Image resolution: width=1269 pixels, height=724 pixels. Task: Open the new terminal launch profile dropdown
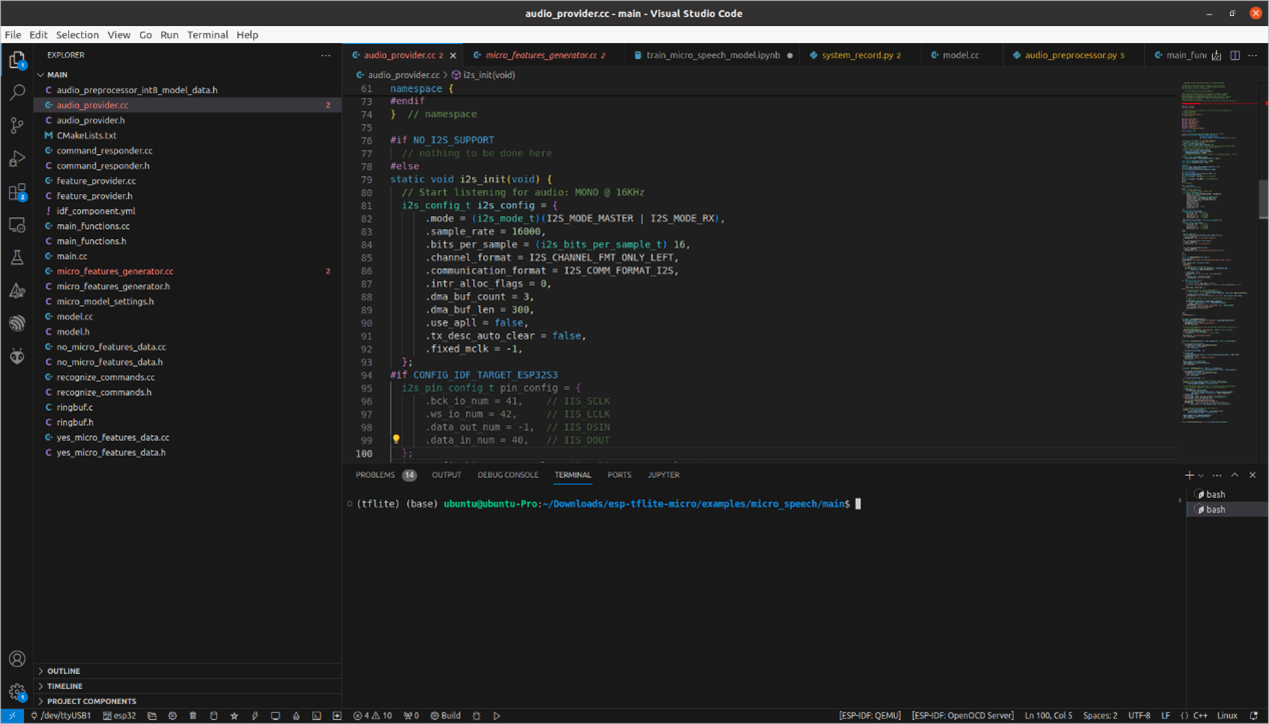(x=1201, y=475)
